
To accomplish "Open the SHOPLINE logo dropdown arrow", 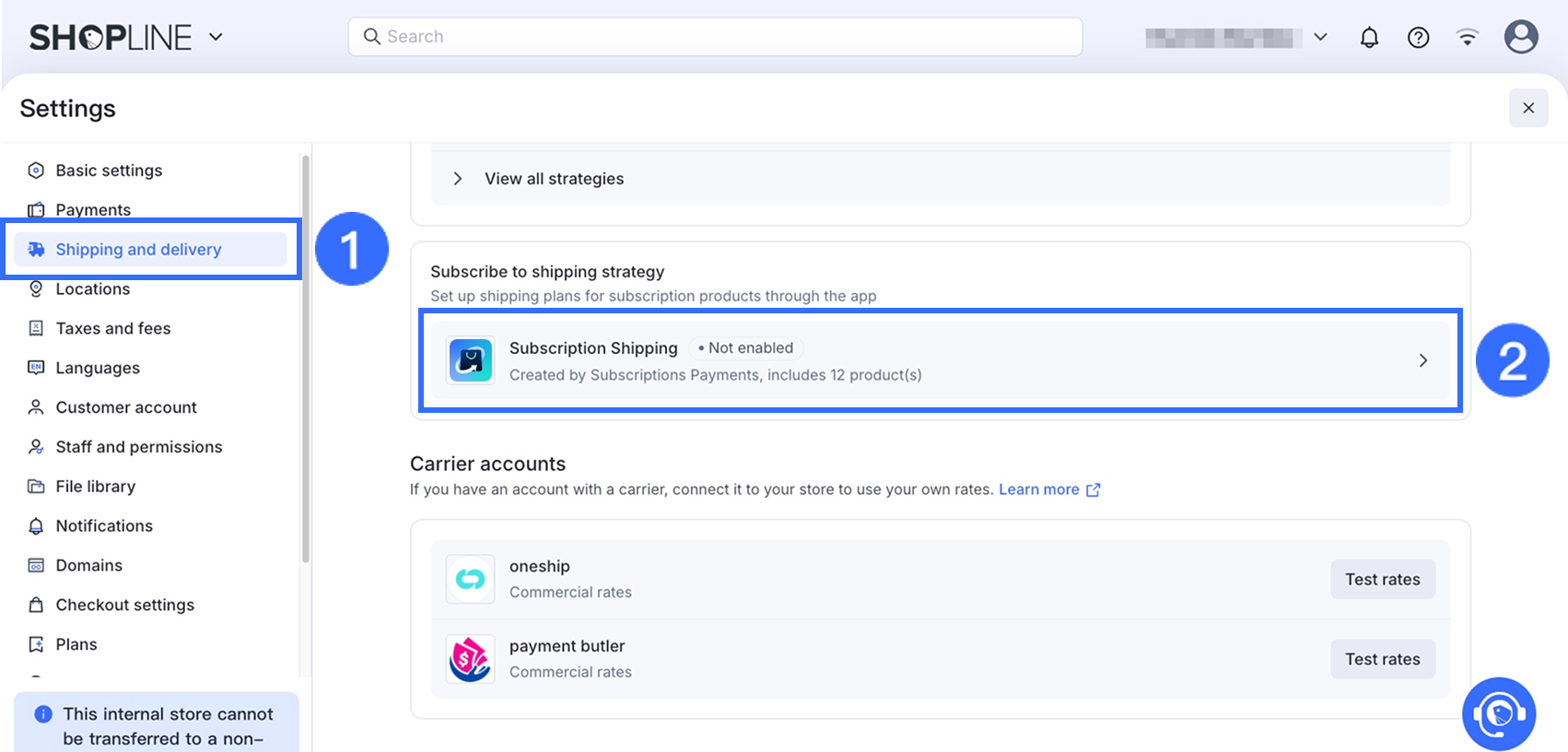I will 216,37.
